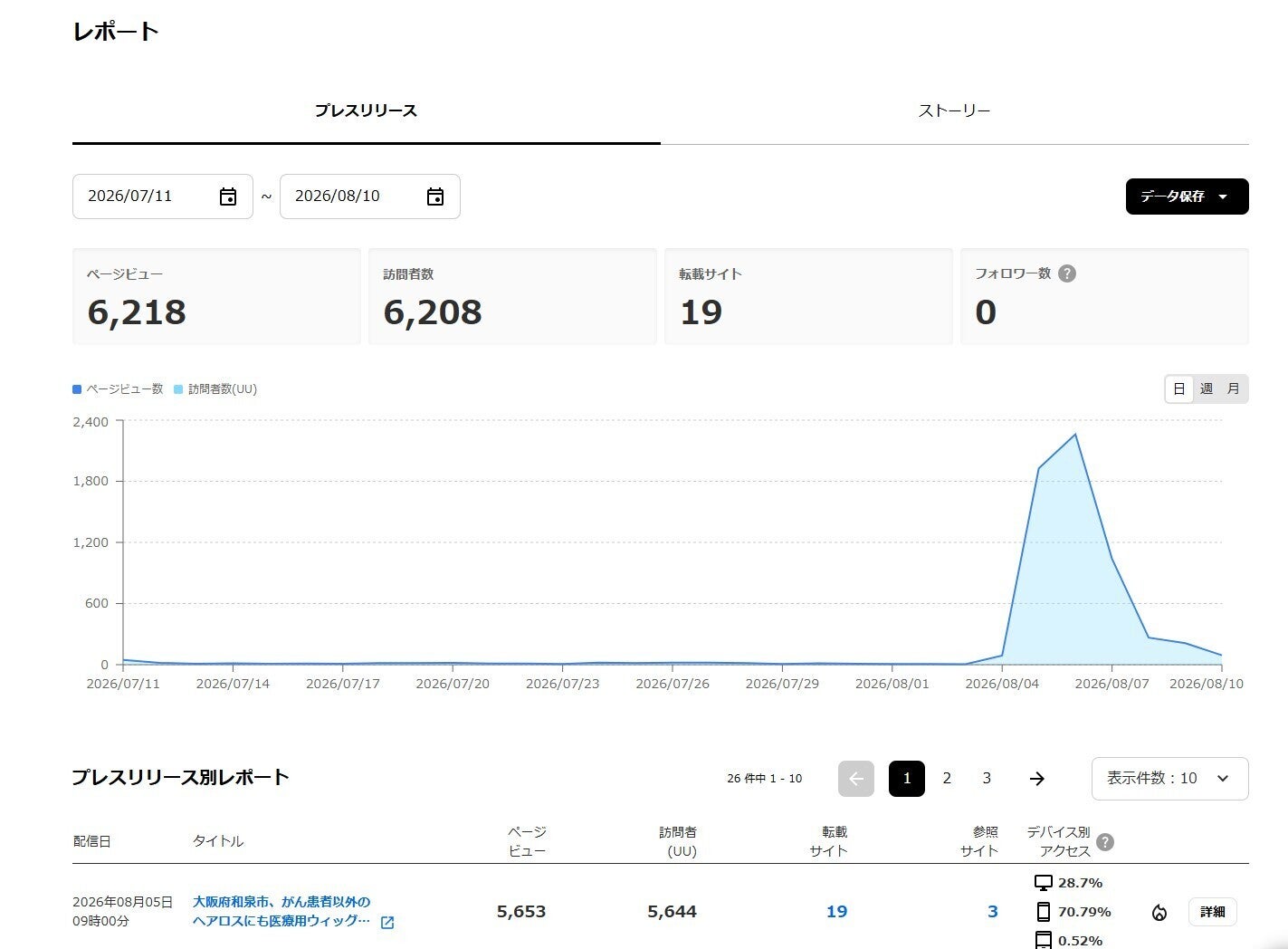Toggle the ページビュー数 legend series

coord(118,389)
